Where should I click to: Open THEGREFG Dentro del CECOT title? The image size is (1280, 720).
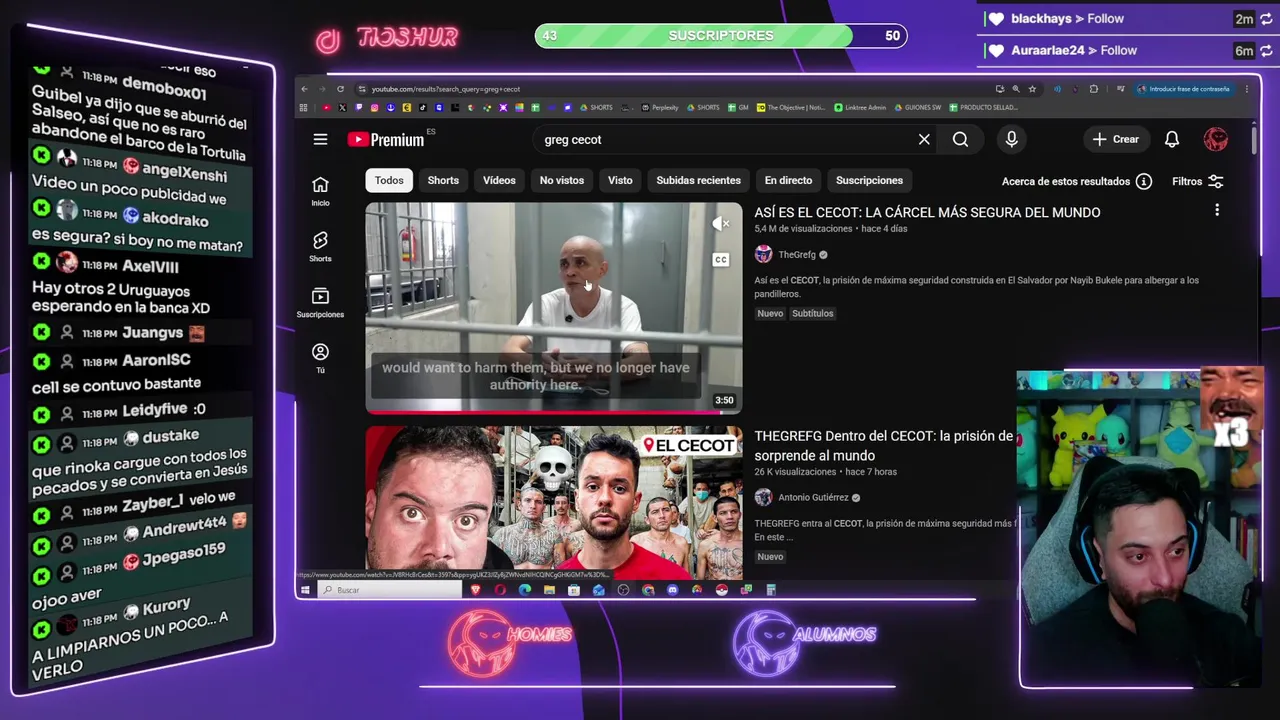(884, 445)
